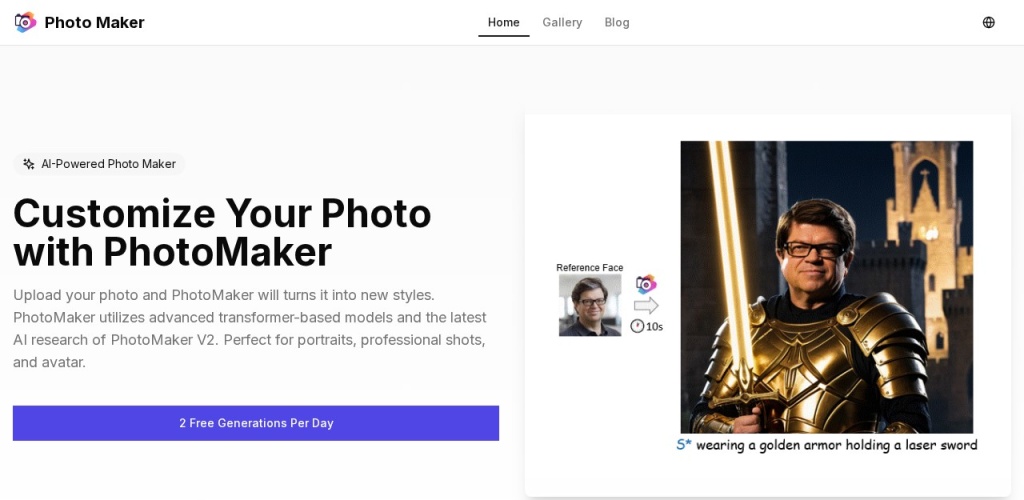Click the golden armor generated image
Image resolution: width=1024 pixels, height=500 pixels.
point(827,287)
